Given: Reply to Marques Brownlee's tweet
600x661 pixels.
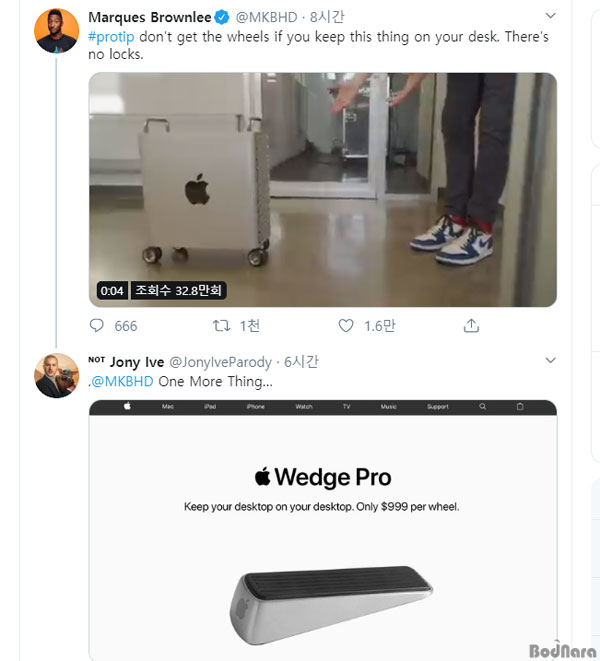Looking at the screenshot, I should (x=97, y=326).
